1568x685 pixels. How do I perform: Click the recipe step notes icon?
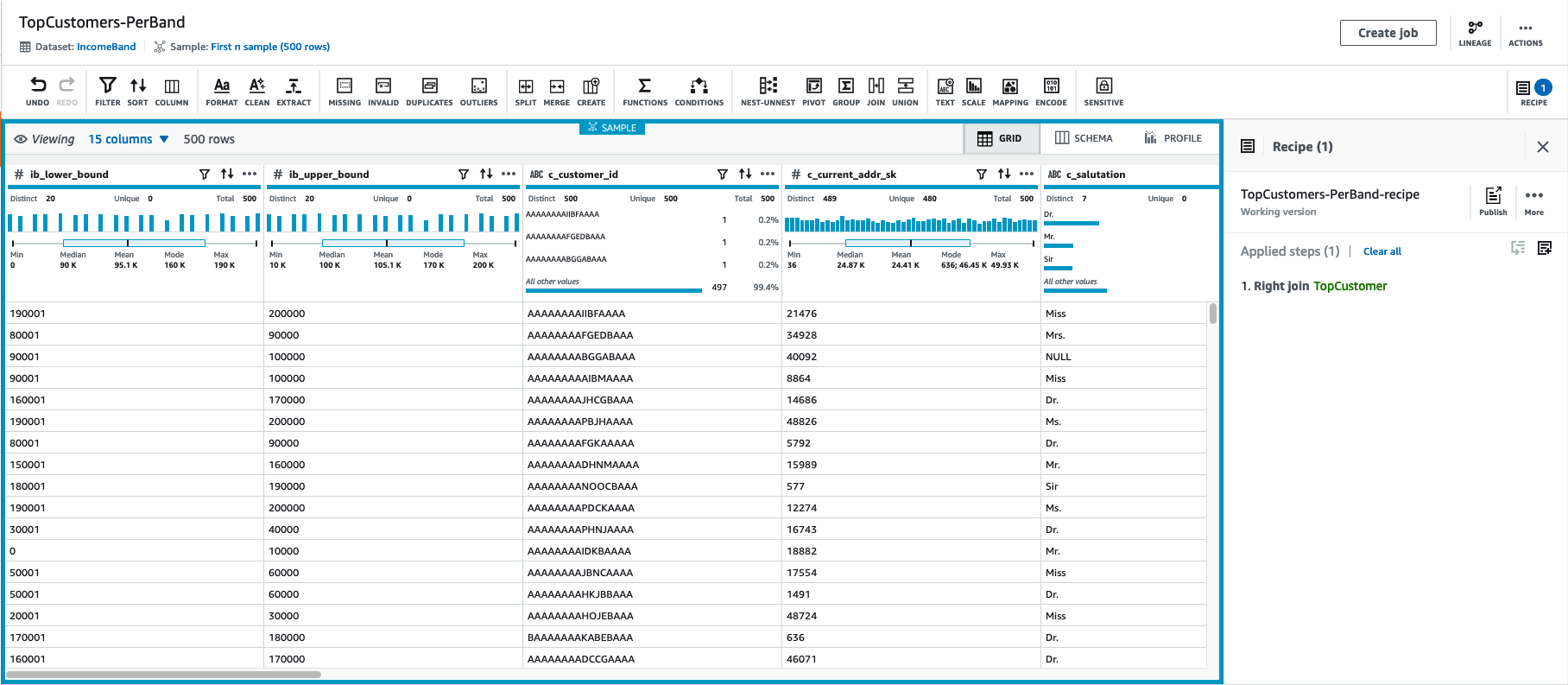pyautogui.click(x=1545, y=248)
